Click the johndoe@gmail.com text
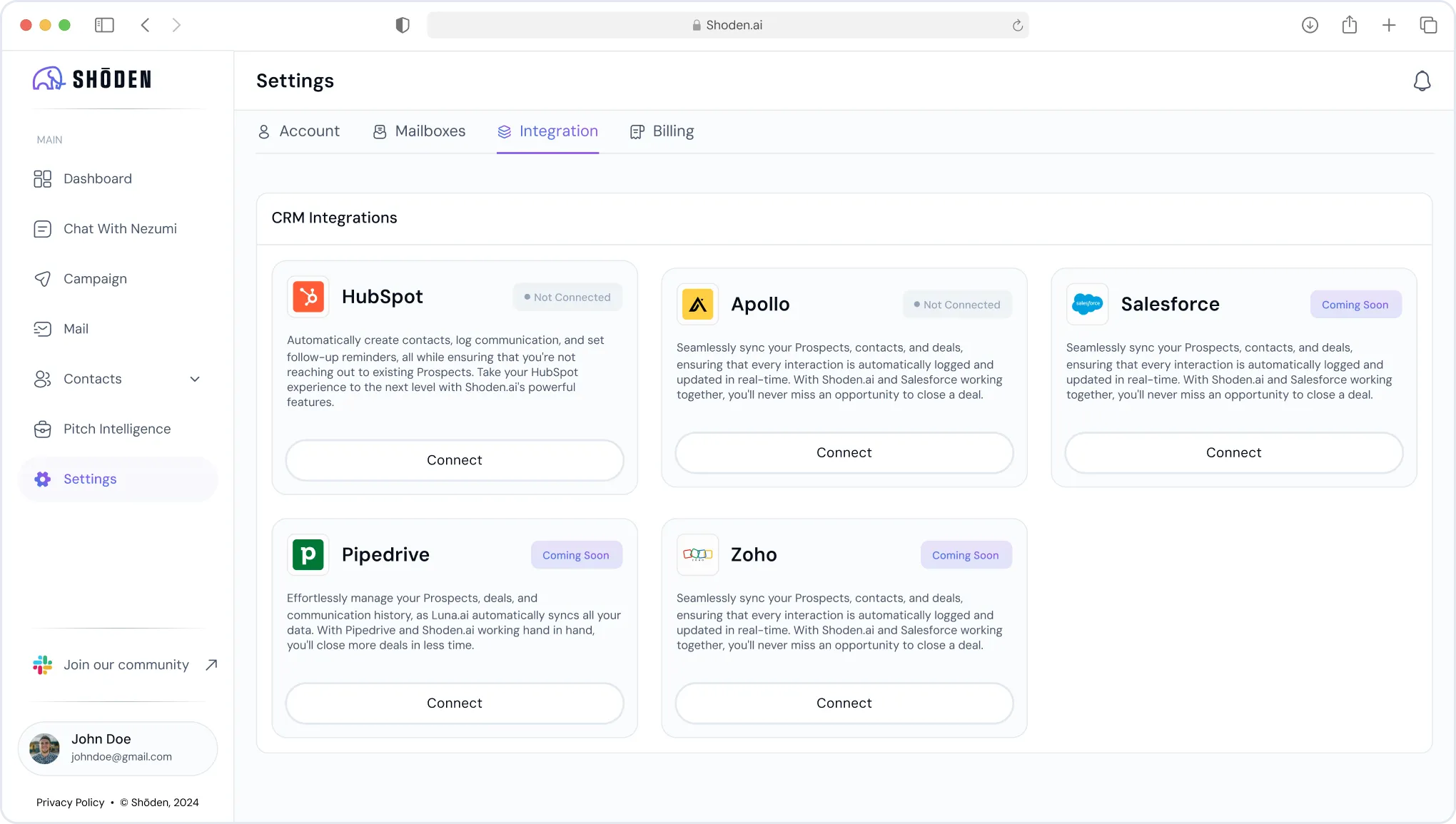Viewport: 1456px width, 824px height. [x=121, y=757]
